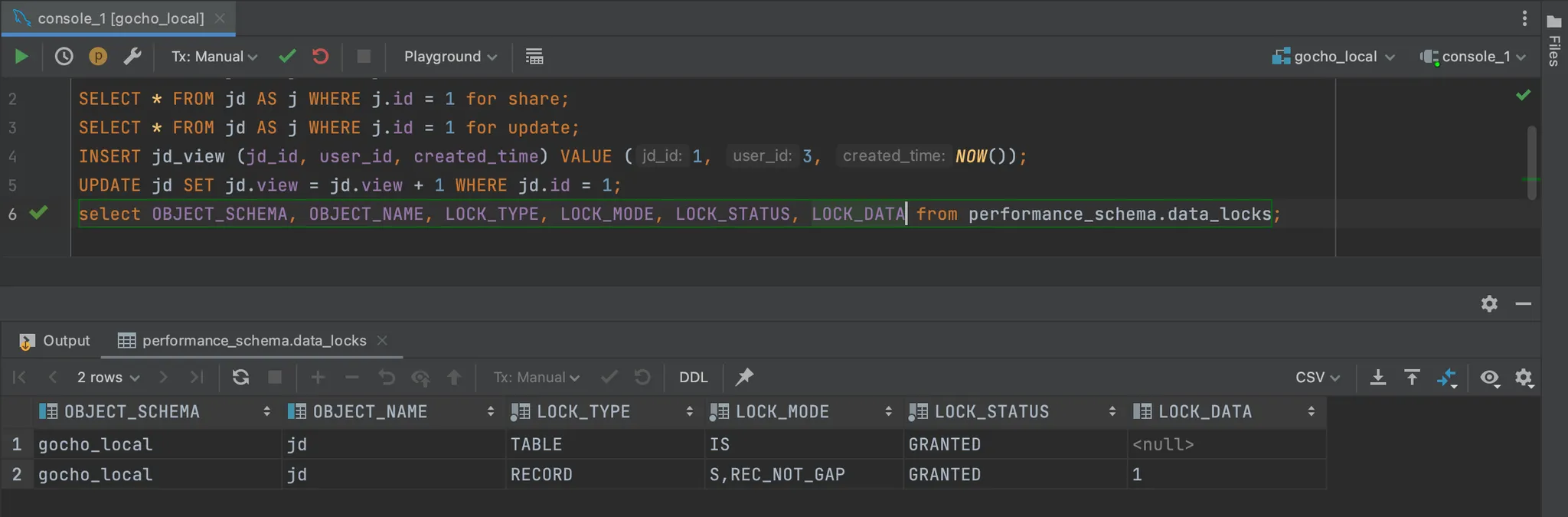
Task: Open the Tx: Manual transaction mode dropdown
Action: (214, 57)
